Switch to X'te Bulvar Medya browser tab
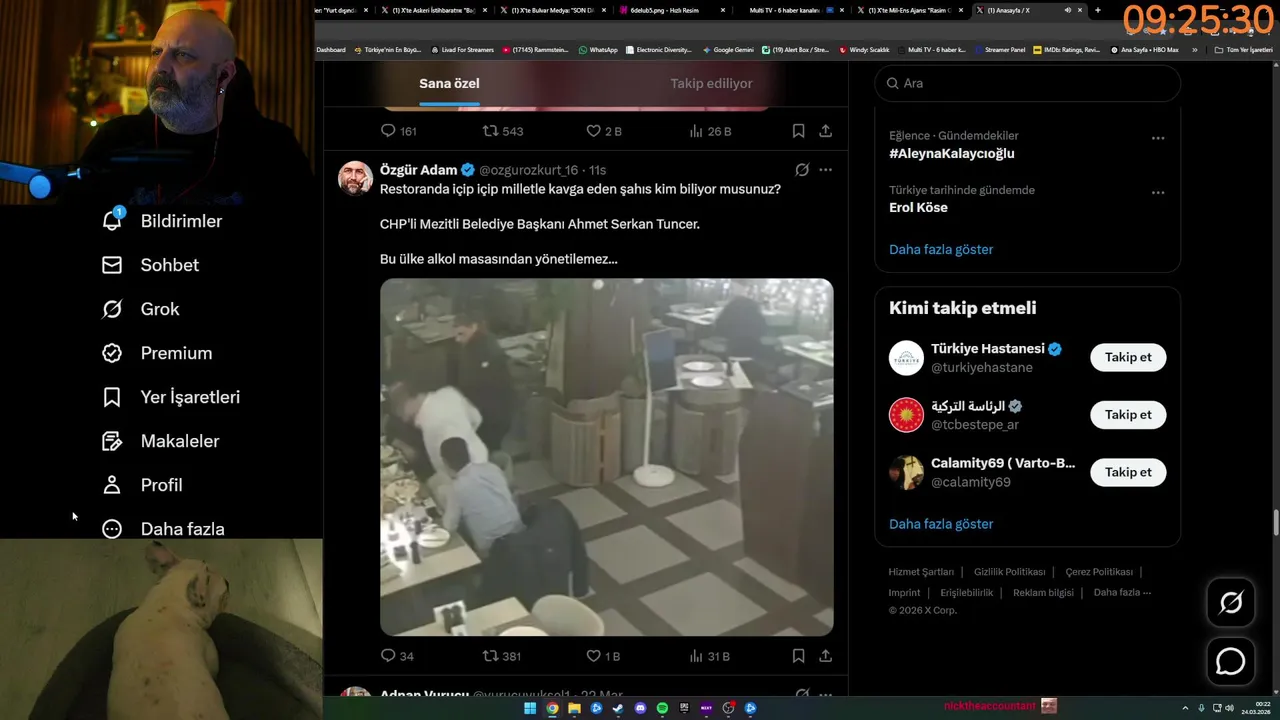1280x720 pixels. pos(552,10)
